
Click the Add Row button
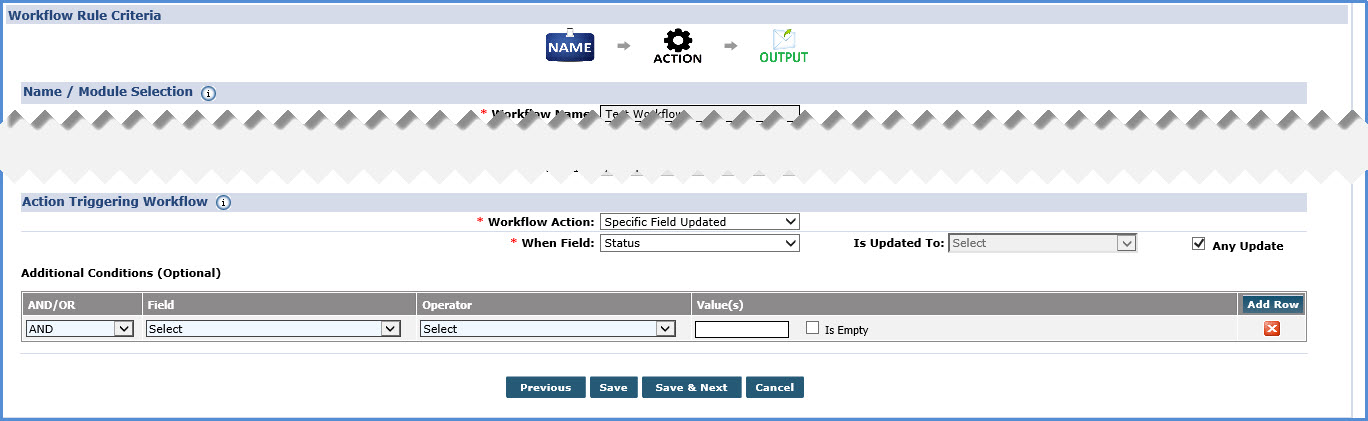(1272, 304)
